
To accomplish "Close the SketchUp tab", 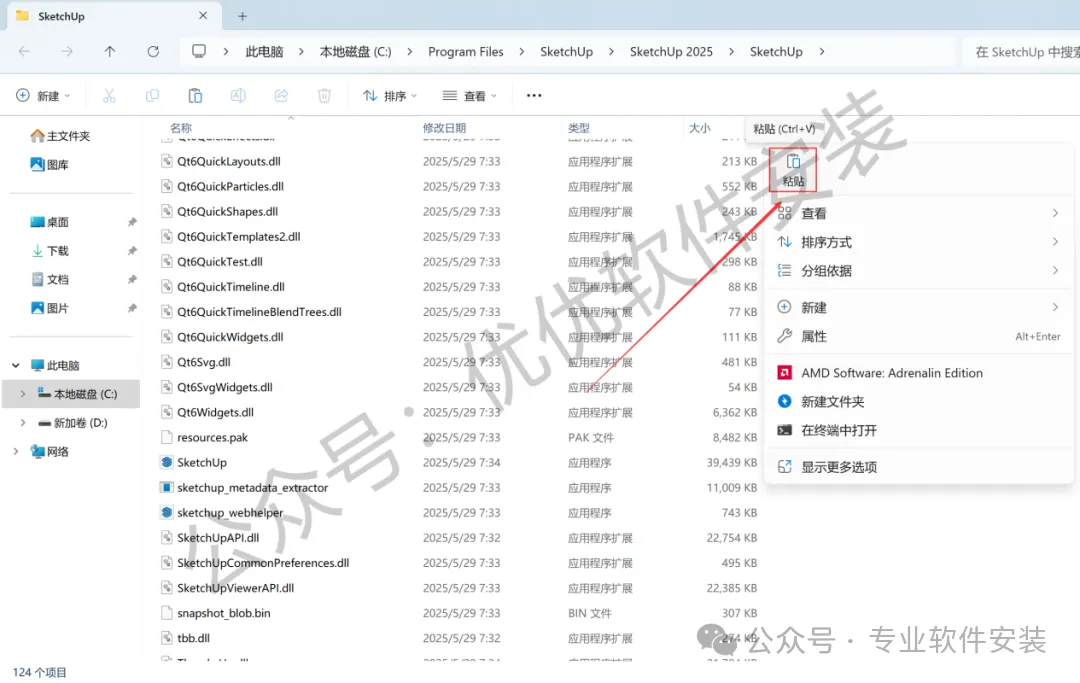I will (x=202, y=15).
